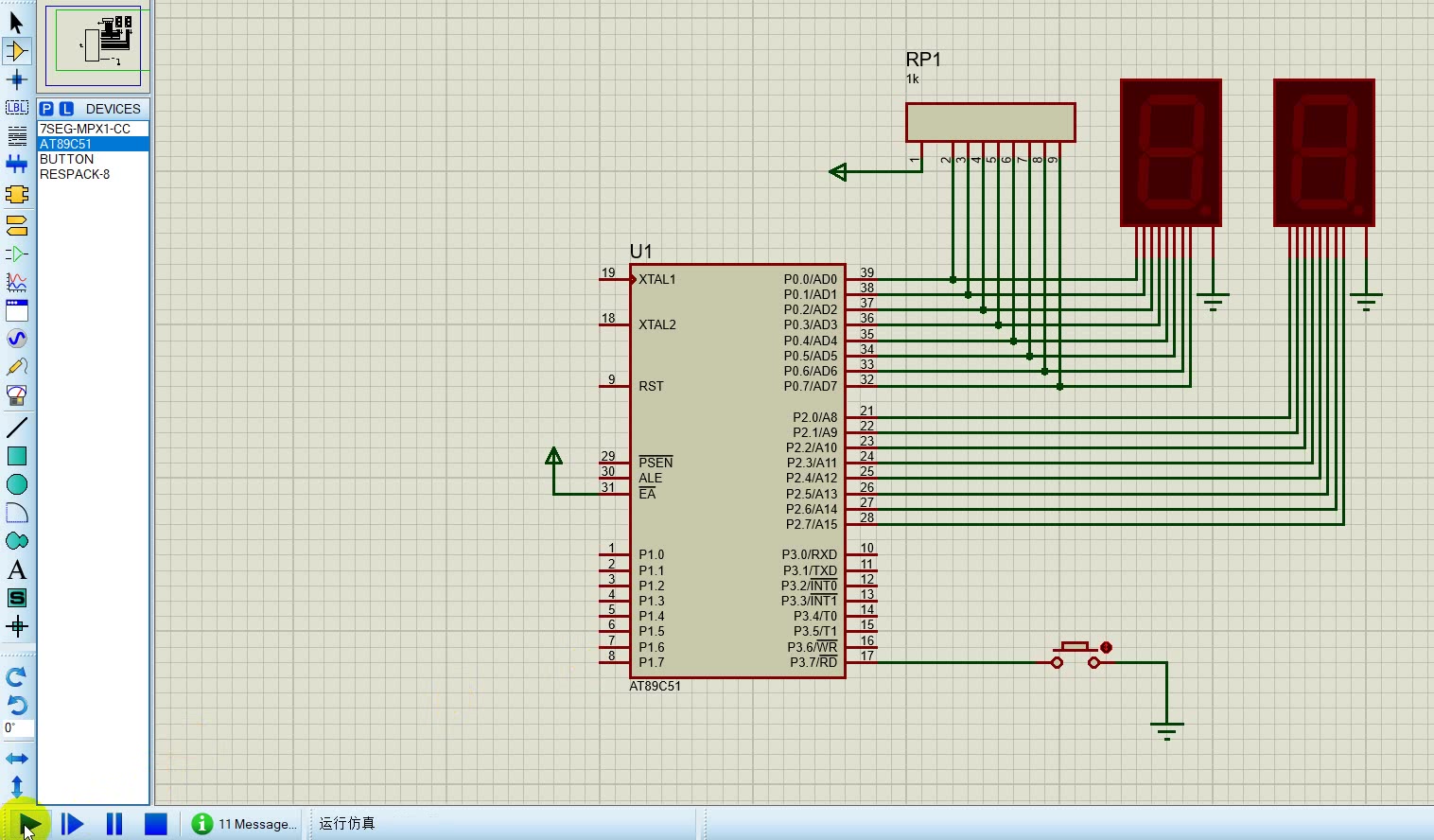1434x840 pixels.
Task: Choose the 2D circle drawing tool
Action: 16,484
